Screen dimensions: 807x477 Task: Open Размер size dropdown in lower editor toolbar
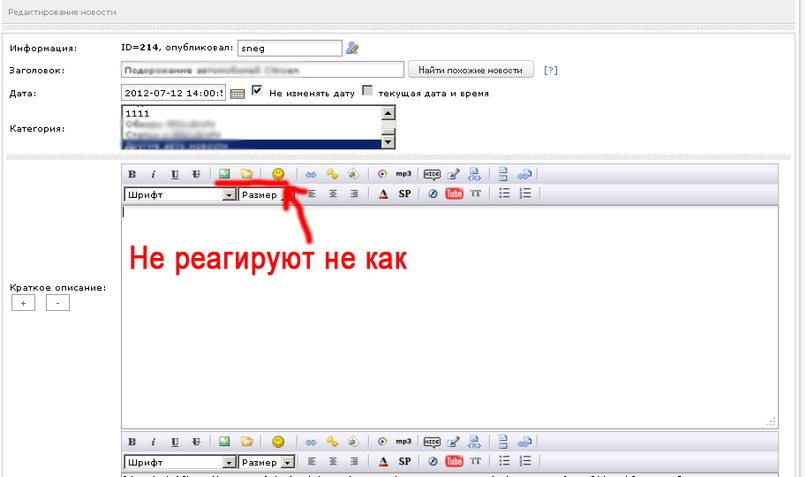point(267,462)
